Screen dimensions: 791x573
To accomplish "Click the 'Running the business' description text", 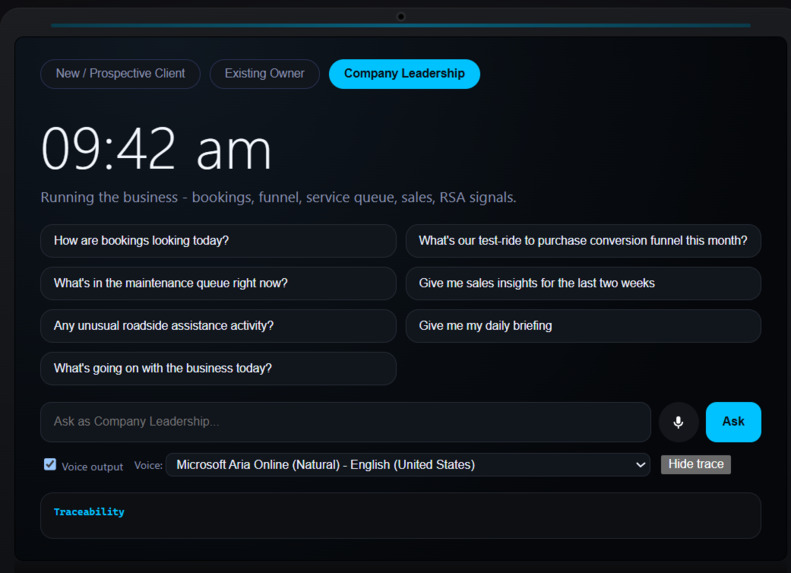I will pos(278,197).
